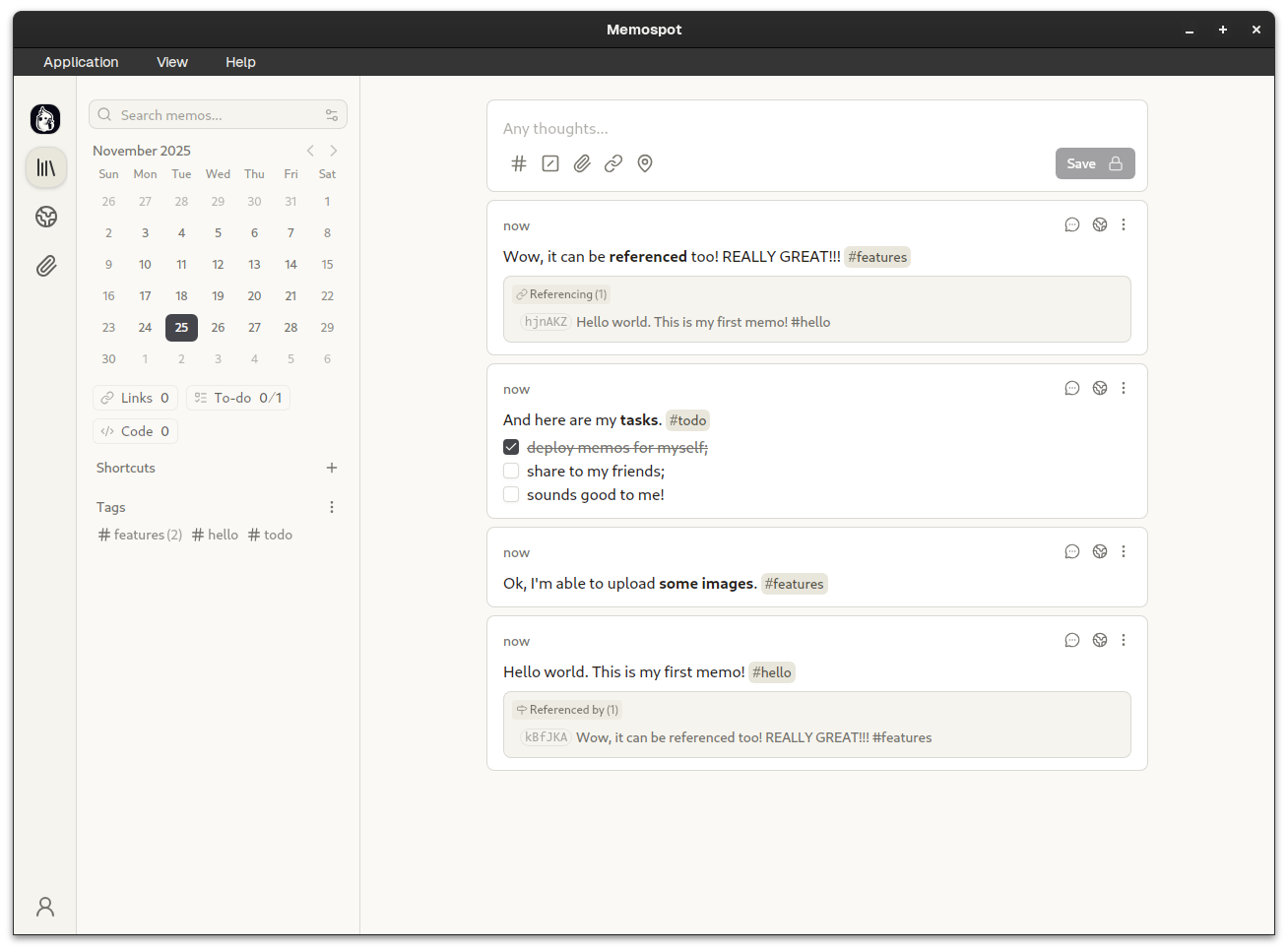Open the #features tag in the images memo

pyautogui.click(x=795, y=584)
